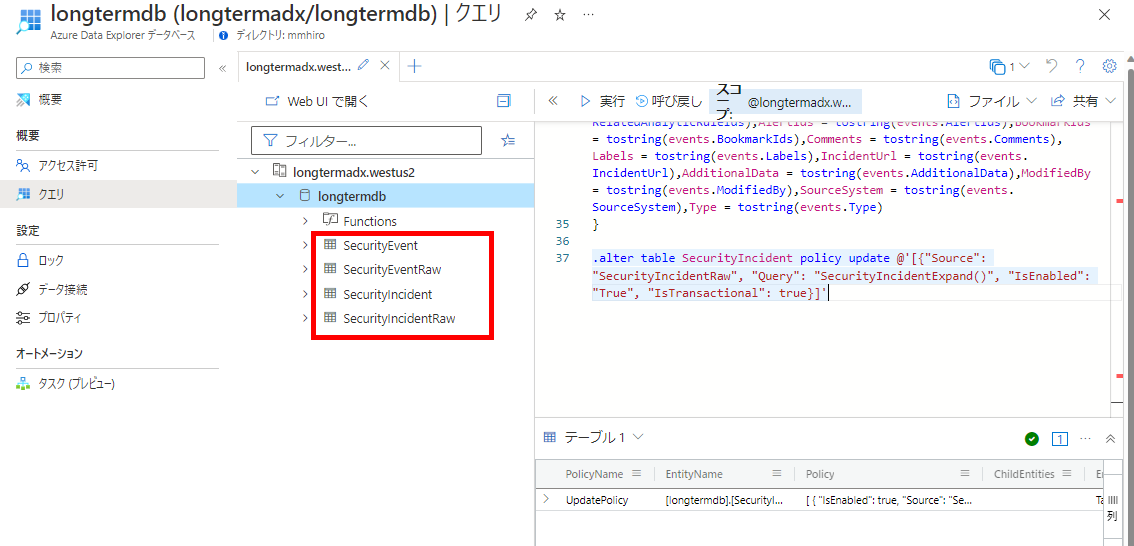Image resolution: width=1134 pixels, height=546 pixels.
Task: Open PolicyName column menu
Action: (636, 474)
